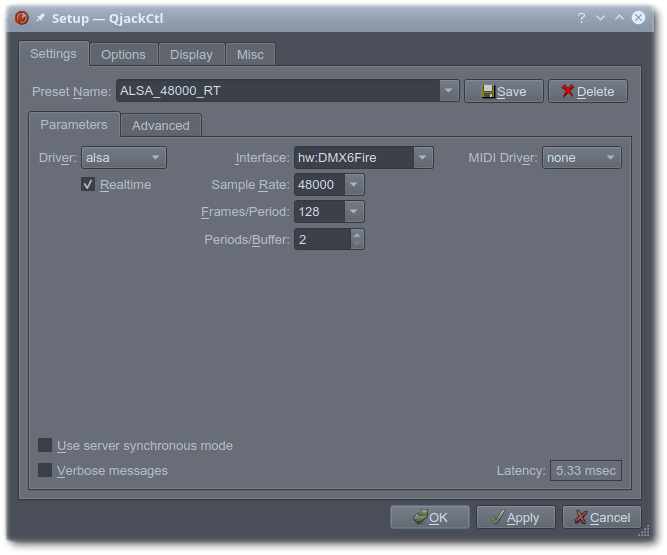Toggle the pin window icon in title bar
This screenshot has height=555, width=667.
click(40, 18)
